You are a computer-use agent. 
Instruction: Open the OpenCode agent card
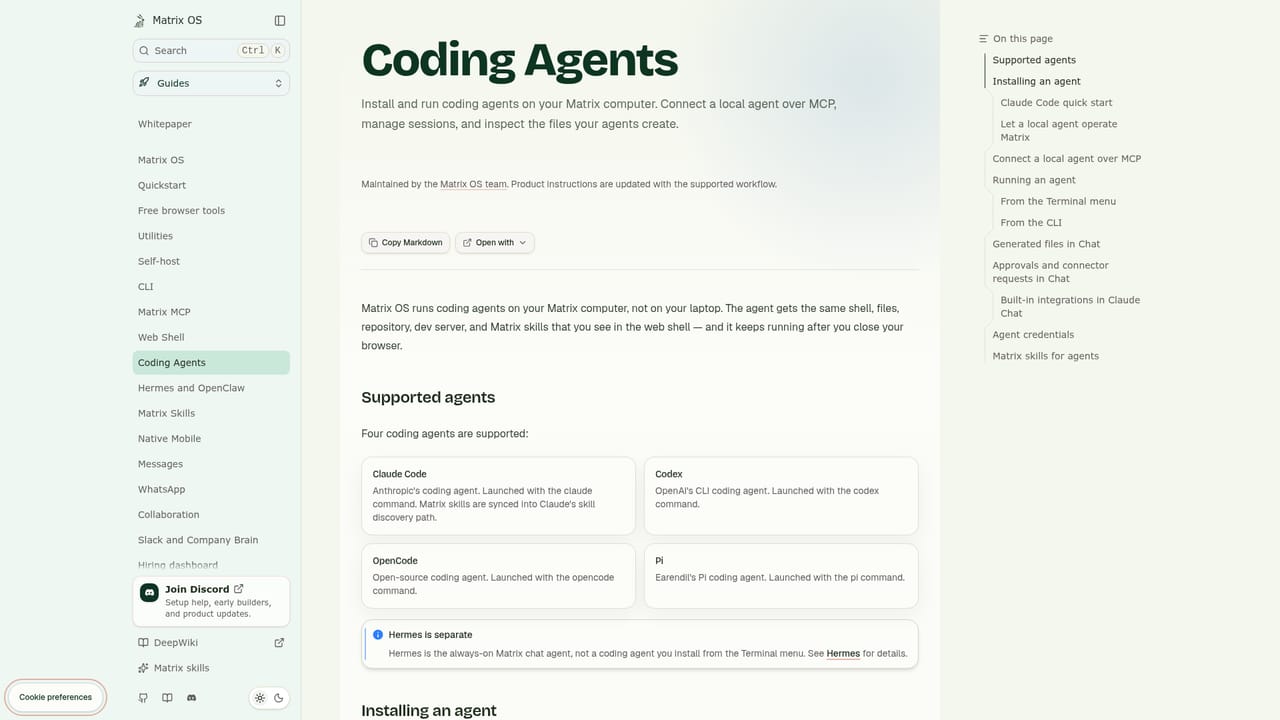[498, 576]
